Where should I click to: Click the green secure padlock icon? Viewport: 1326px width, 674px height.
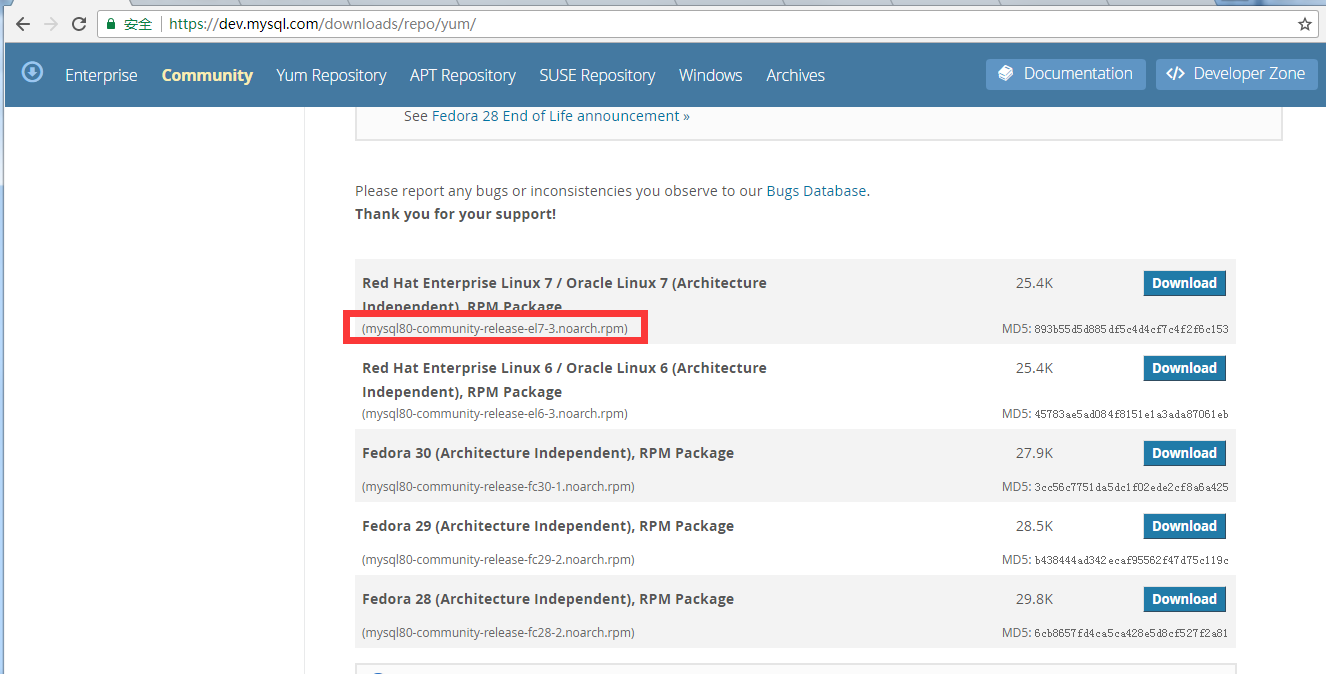pos(111,24)
